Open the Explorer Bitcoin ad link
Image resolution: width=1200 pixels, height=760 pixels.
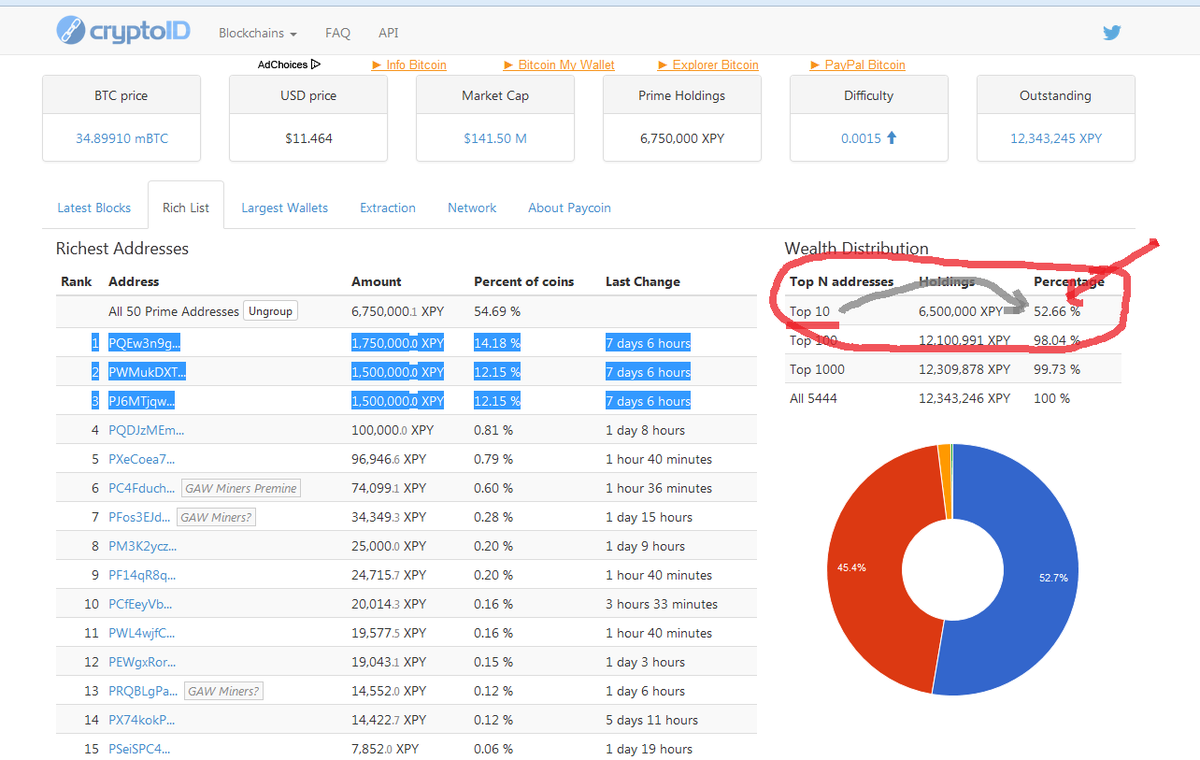click(708, 65)
